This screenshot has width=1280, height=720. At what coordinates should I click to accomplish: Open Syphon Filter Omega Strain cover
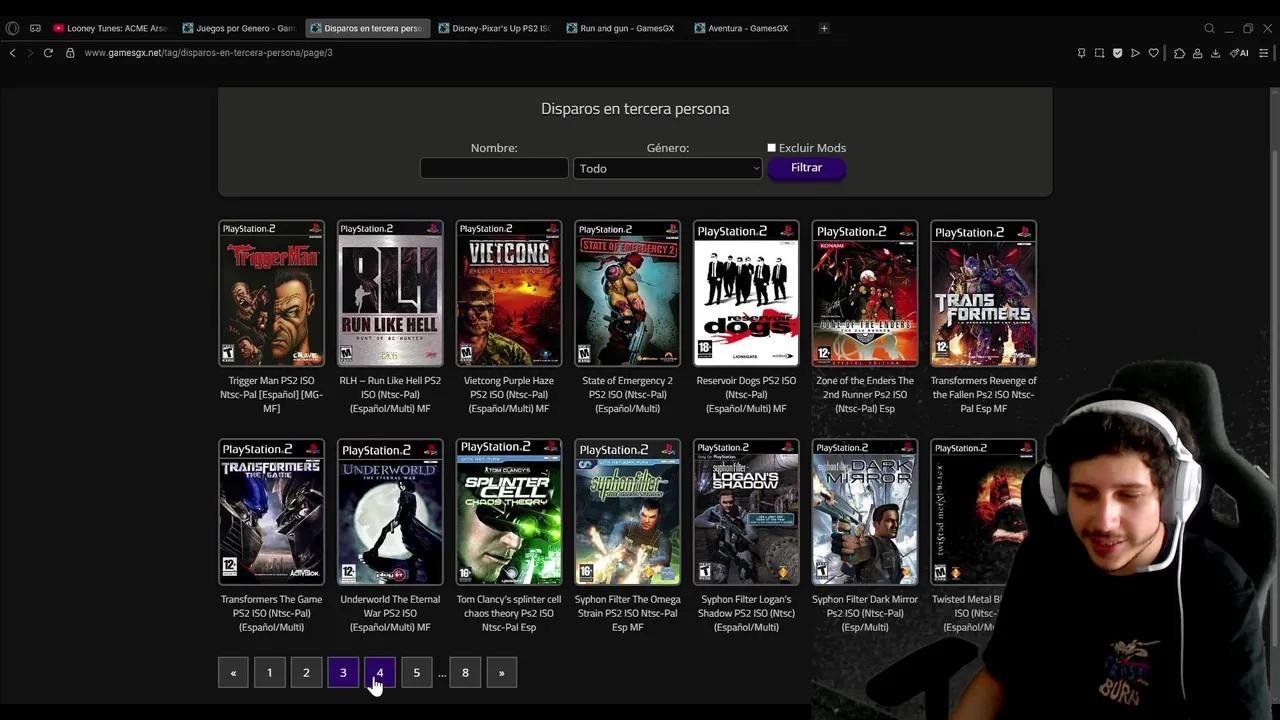point(627,512)
